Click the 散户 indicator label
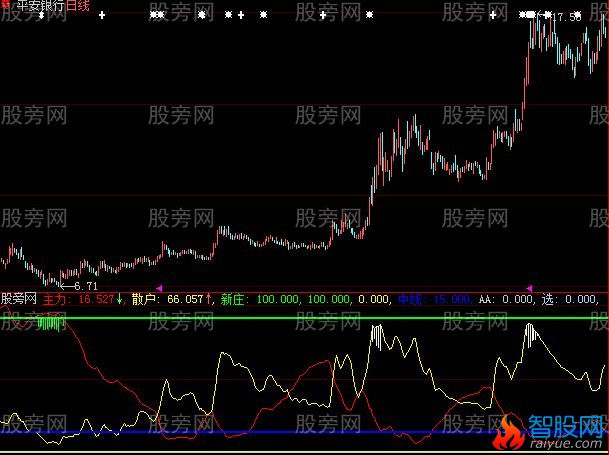609x455 pixels. (144, 299)
